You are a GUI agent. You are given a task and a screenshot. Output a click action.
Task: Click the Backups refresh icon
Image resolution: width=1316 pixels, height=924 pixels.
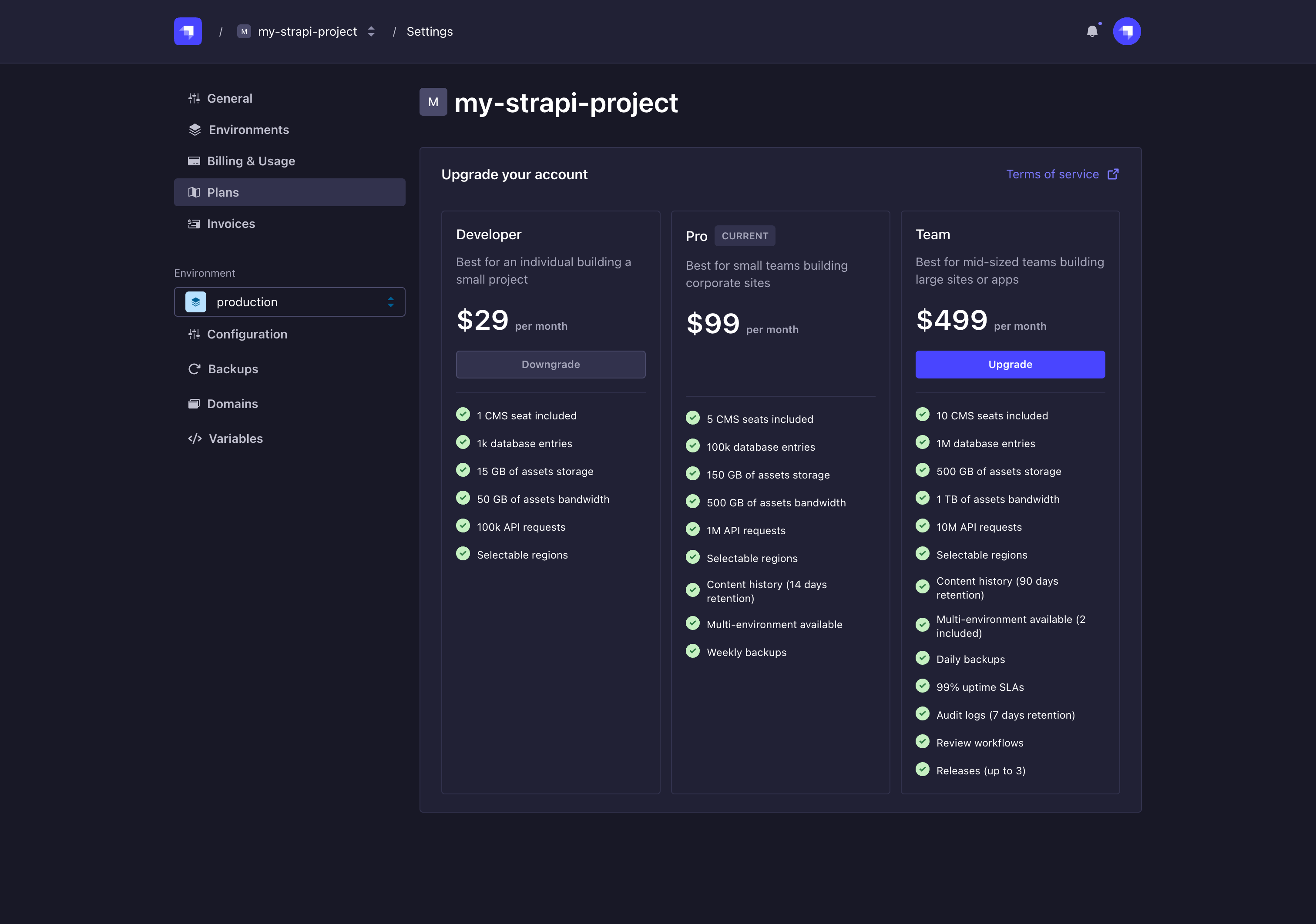point(195,369)
